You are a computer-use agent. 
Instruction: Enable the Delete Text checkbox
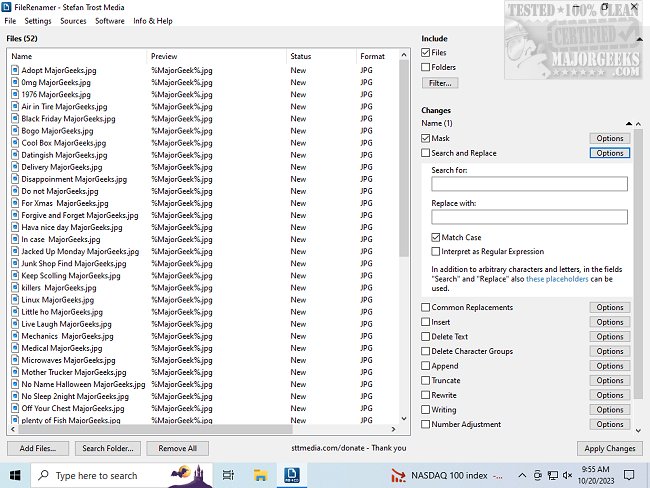[x=425, y=336]
